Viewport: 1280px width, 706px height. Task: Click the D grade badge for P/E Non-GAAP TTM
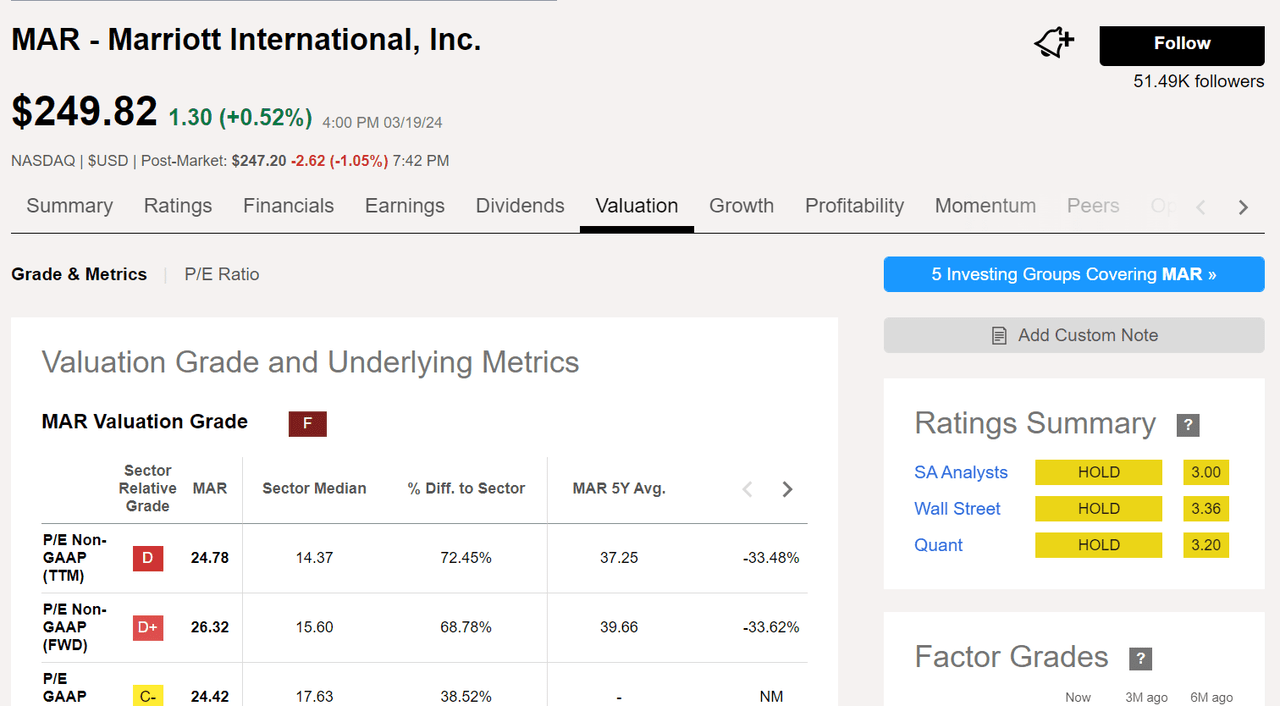[147, 558]
